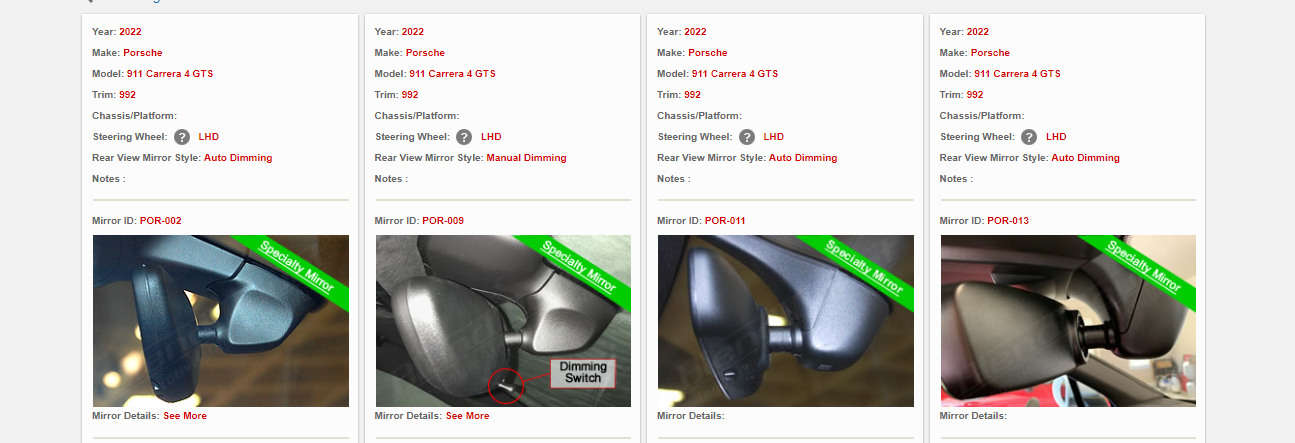
Task: Click the Manual Dimming mirror style text
Action: click(x=526, y=158)
